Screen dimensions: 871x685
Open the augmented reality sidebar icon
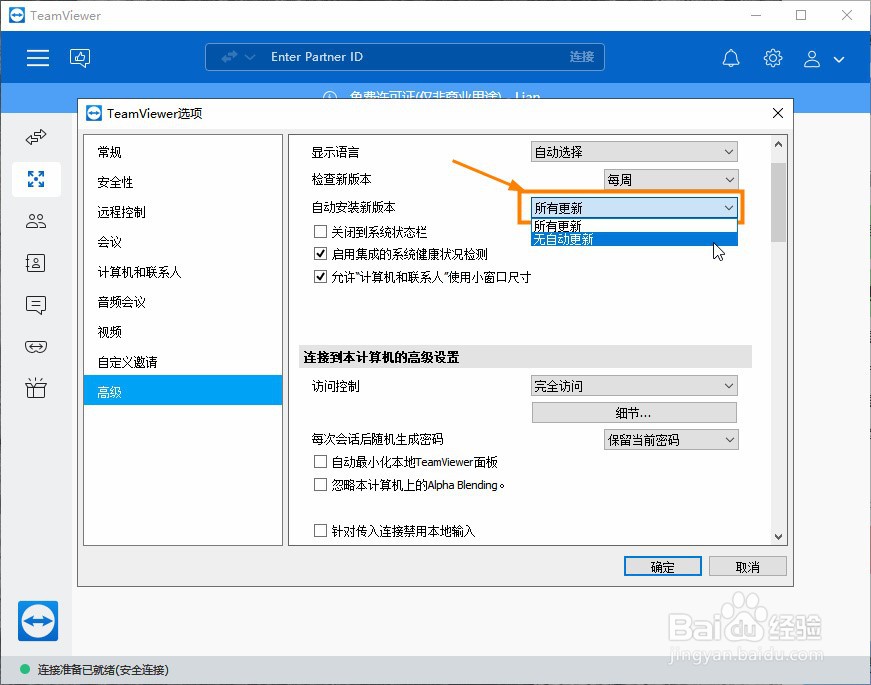pos(36,347)
